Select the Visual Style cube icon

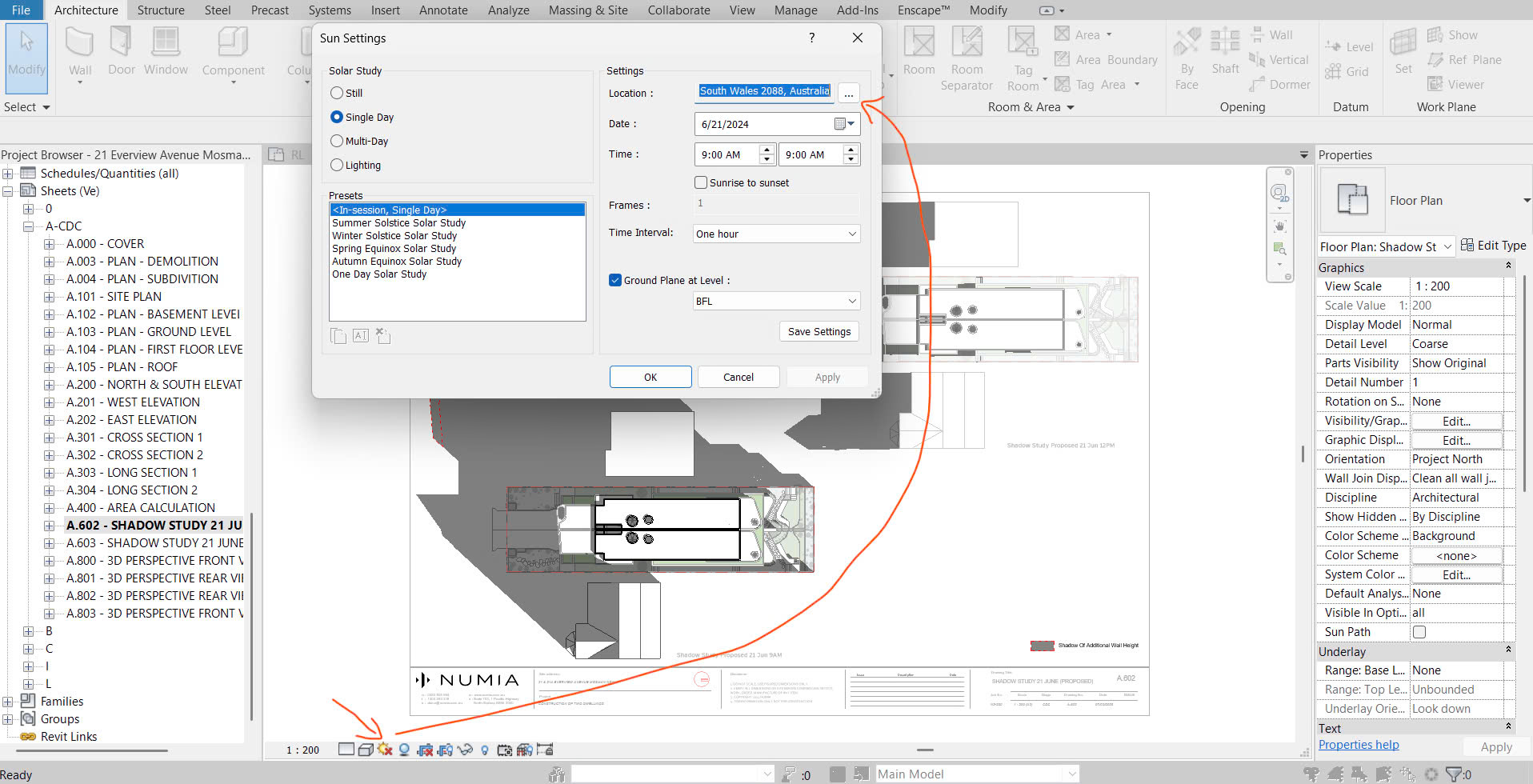coord(366,749)
